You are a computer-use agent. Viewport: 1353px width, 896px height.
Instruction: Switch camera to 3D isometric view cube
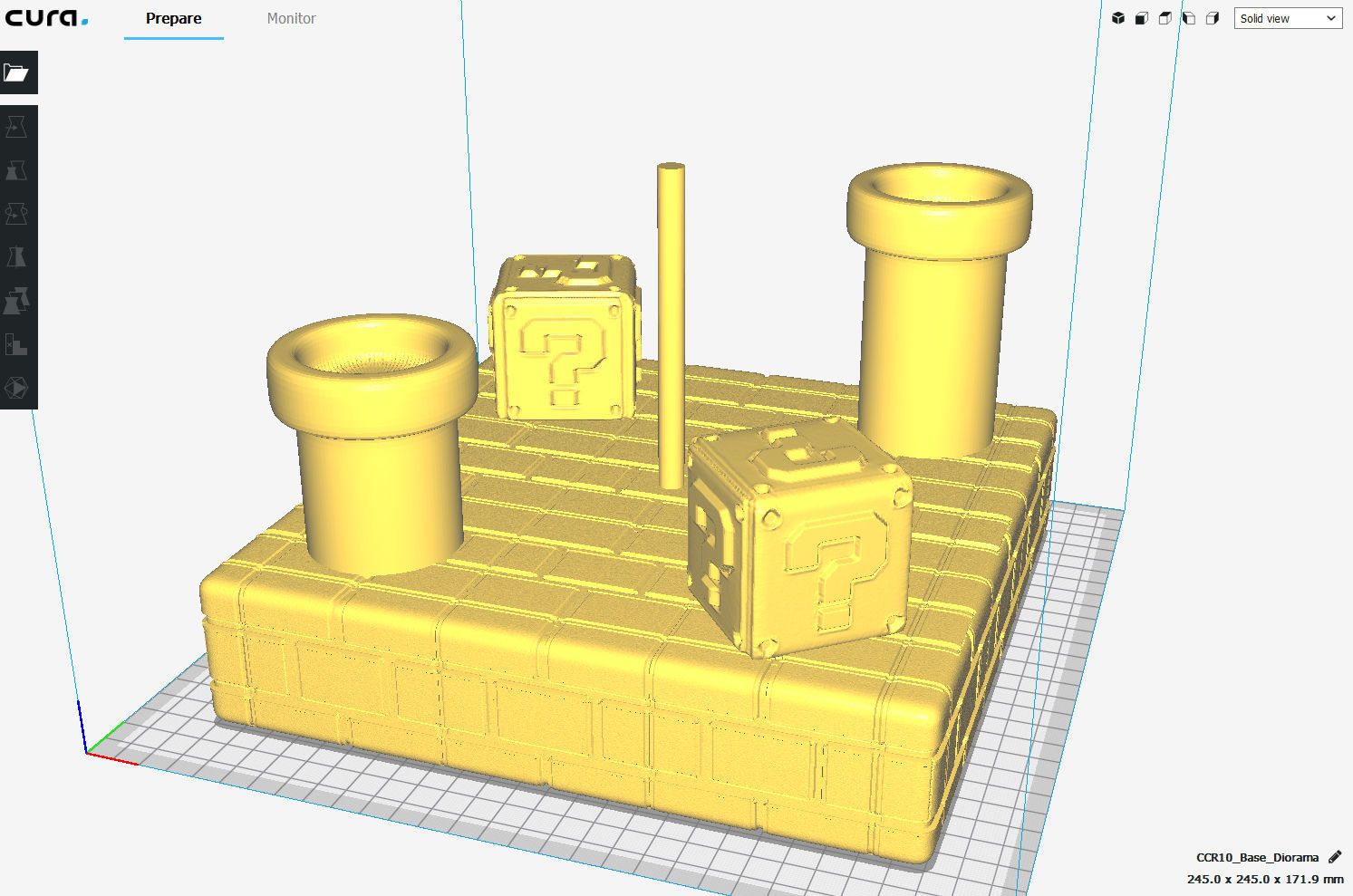tap(1118, 18)
